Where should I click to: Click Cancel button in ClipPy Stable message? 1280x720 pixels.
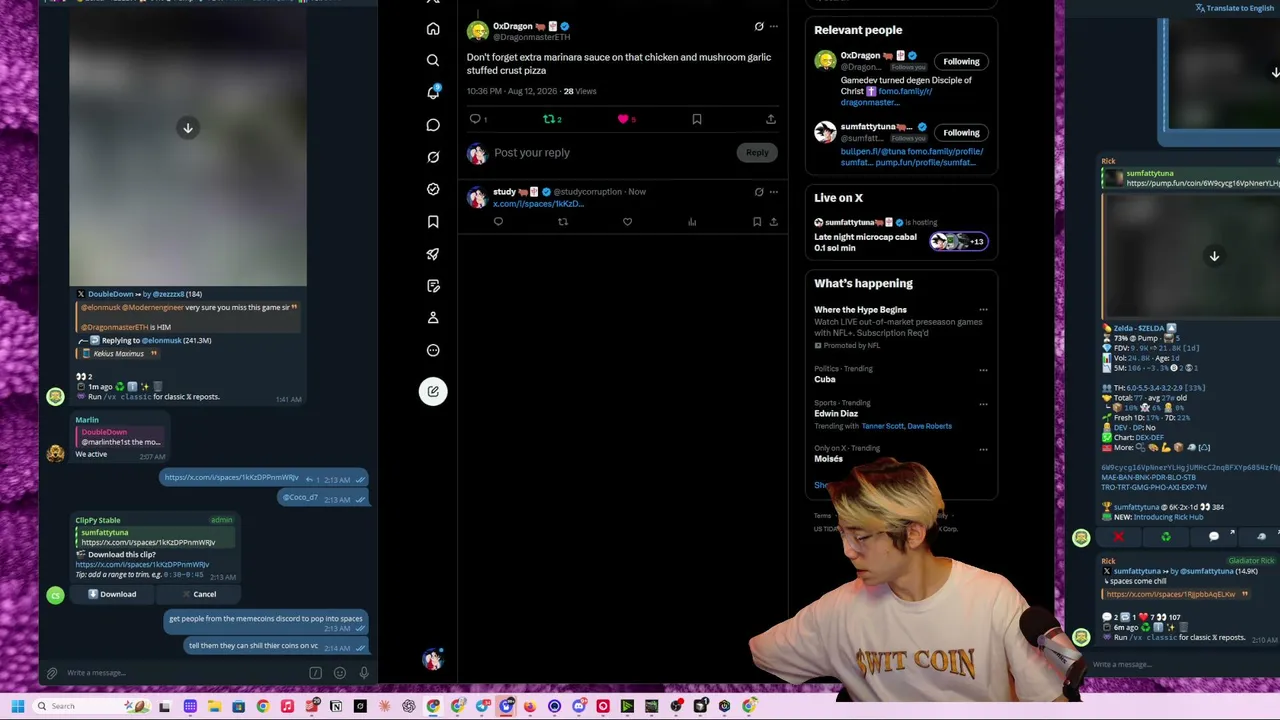pyautogui.click(x=198, y=594)
